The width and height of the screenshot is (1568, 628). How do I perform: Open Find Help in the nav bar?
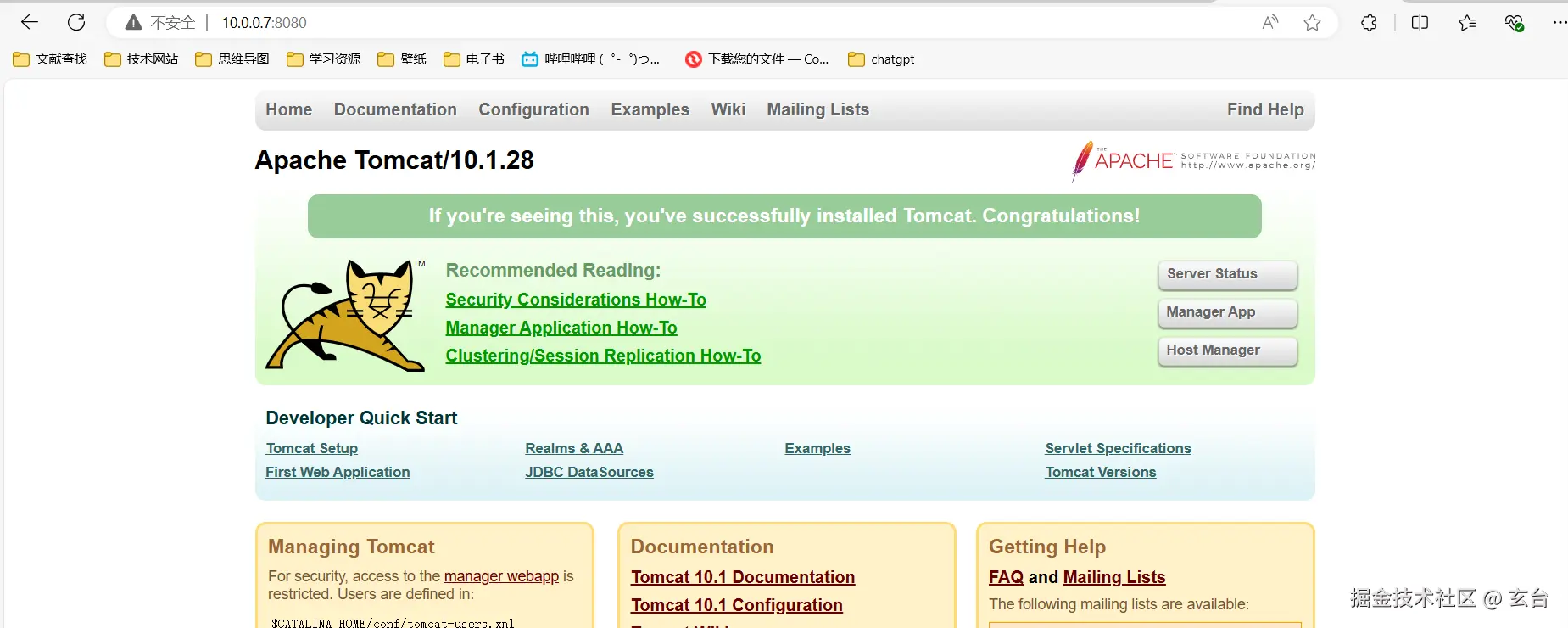[x=1265, y=109]
